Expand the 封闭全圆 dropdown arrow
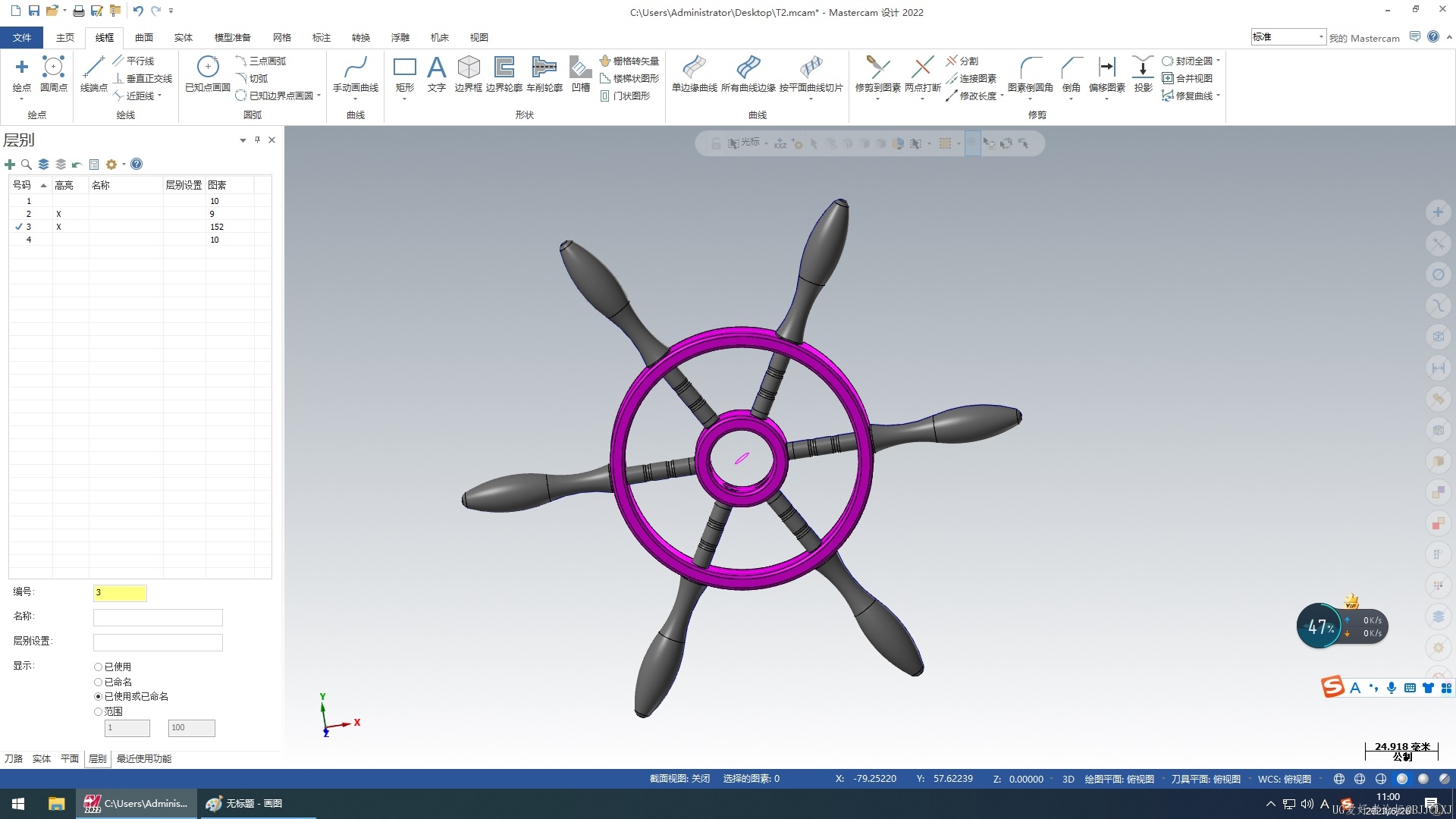Viewport: 1456px width, 819px height. pyautogui.click(x=1218, y=61)
